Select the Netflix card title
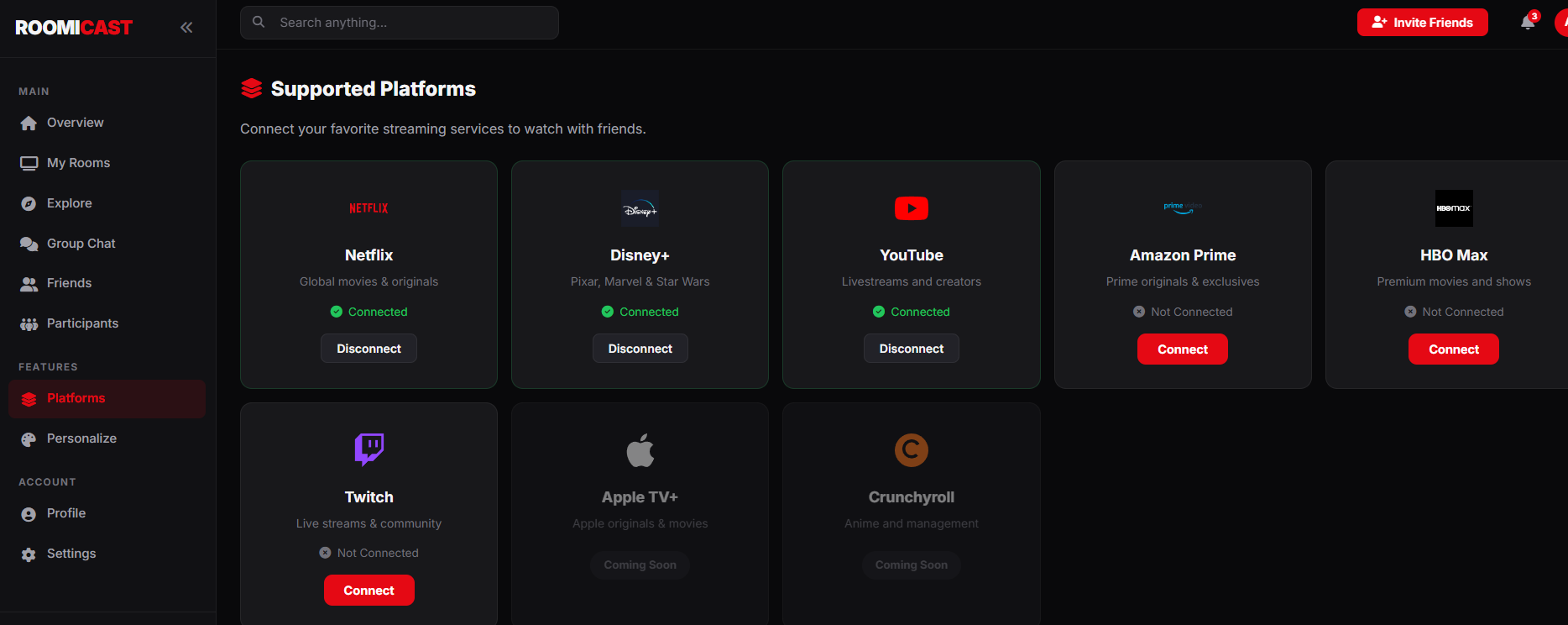 pos(368,255)
